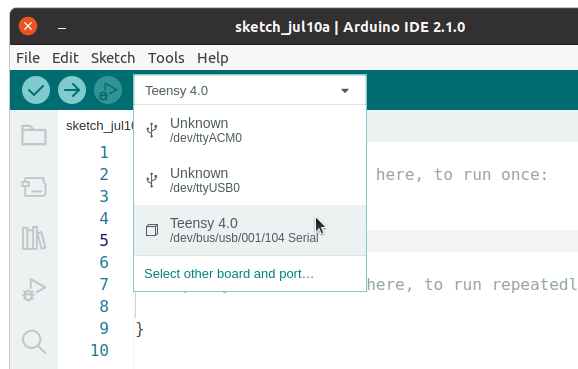Open the Library Manager books icon
This screenshot has width=578, height=369.
34,238
